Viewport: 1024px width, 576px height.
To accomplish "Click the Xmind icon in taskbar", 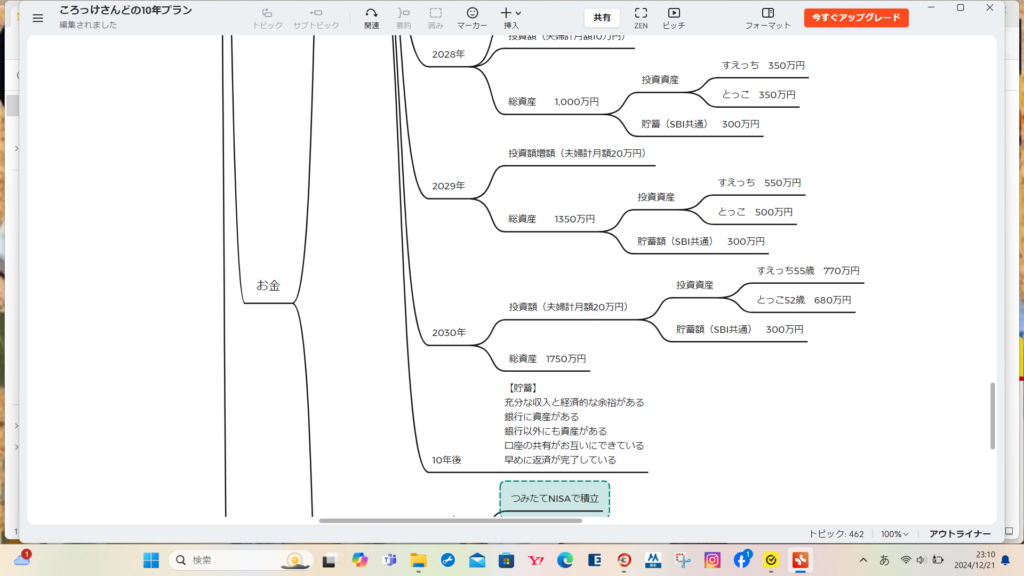I will (x=801, y=560).
